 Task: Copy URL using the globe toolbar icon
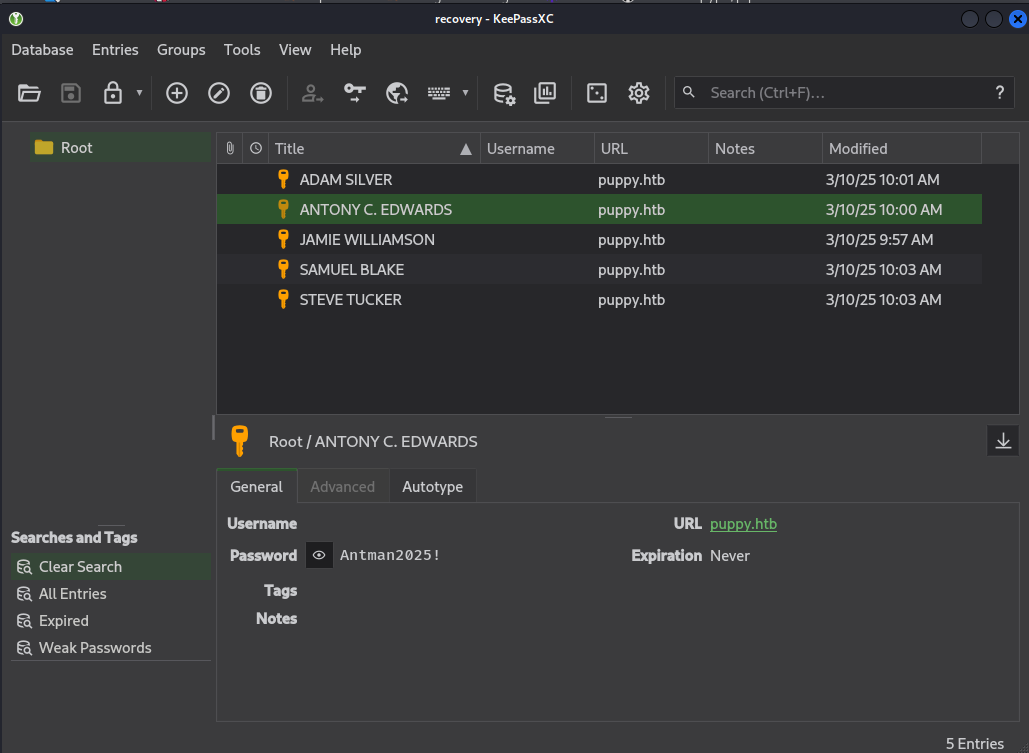coord(397,93)
